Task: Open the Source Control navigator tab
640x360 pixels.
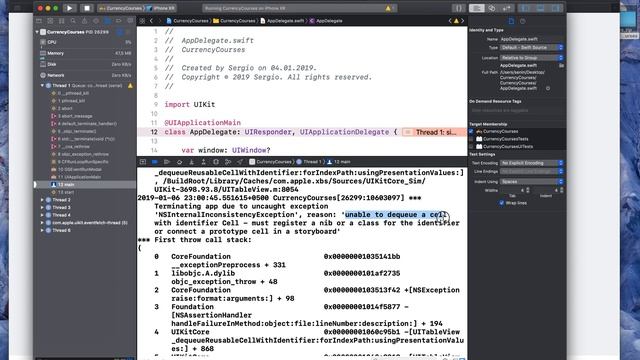Action: (x=50, y=20)
